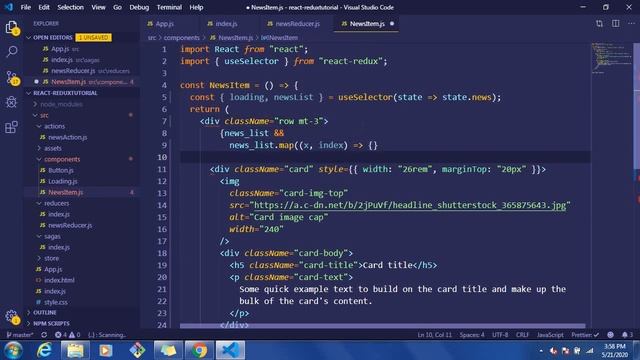Open the notifications bell in status bar
Screen dimensions: 640x360
[x=627, y=335]
